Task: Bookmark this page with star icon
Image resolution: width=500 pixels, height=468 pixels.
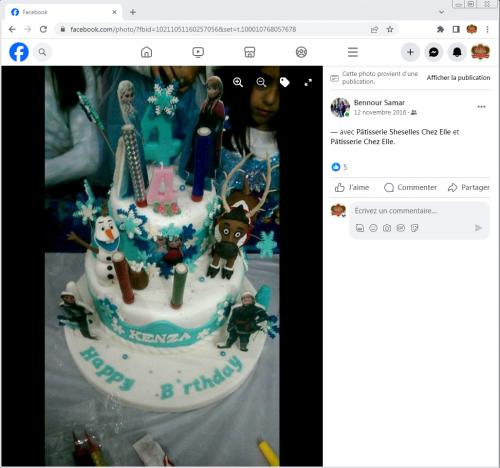Action: (390, 29)
